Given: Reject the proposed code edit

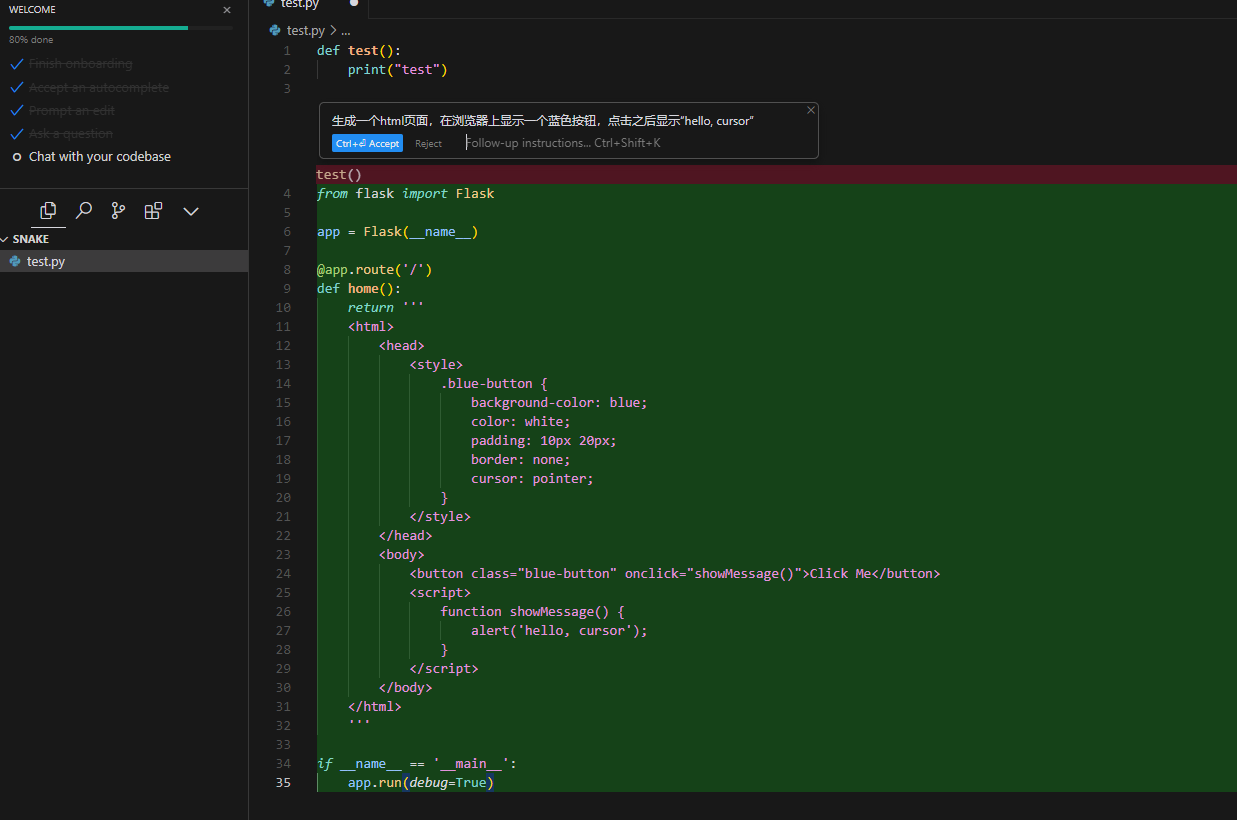Looking at the screenshot, I should click(x=428, y=143).
